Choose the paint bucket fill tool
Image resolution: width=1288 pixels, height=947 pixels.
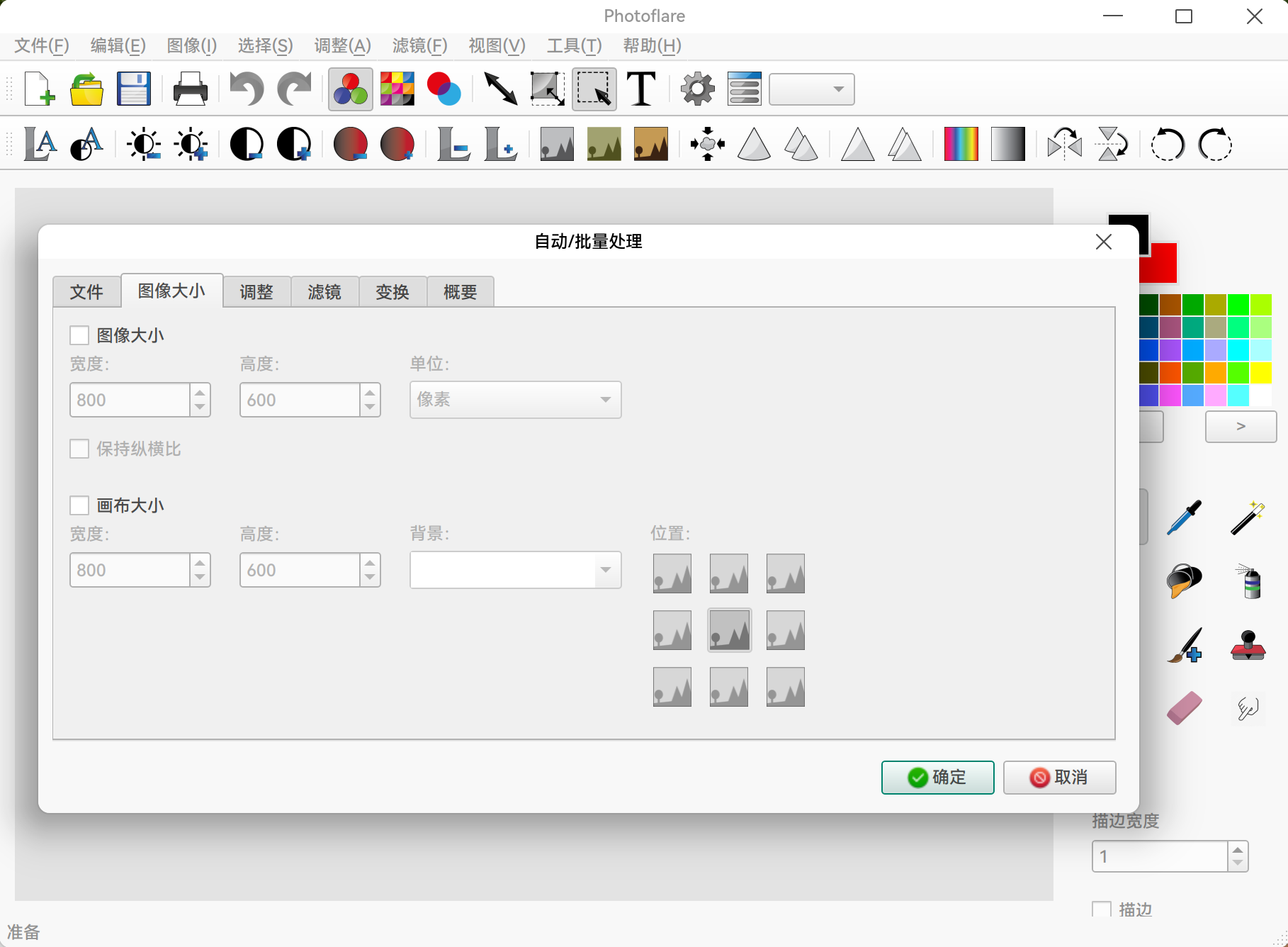[1185, 581]
